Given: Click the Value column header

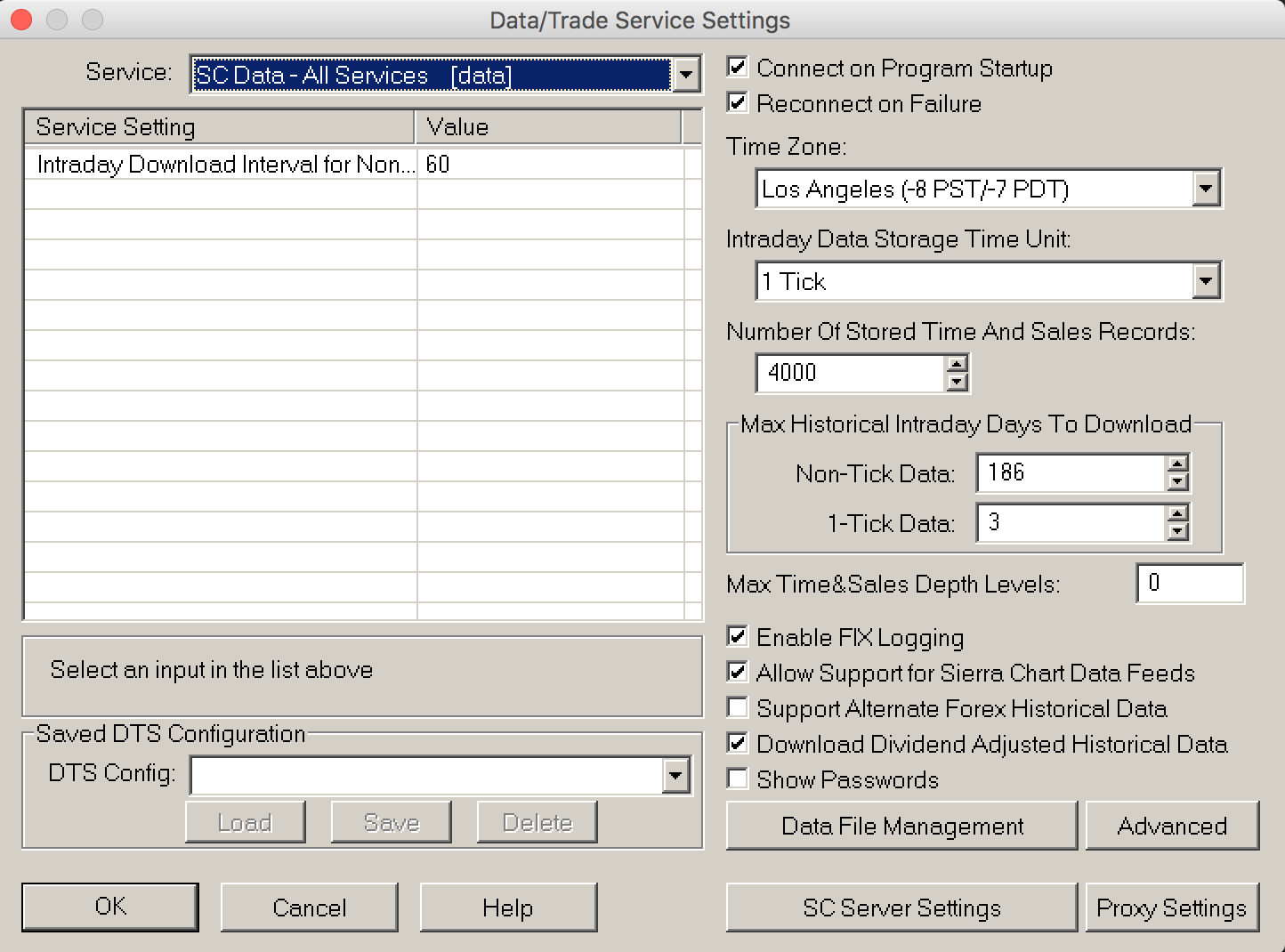Looking at the screenshot, I should 548,127.
